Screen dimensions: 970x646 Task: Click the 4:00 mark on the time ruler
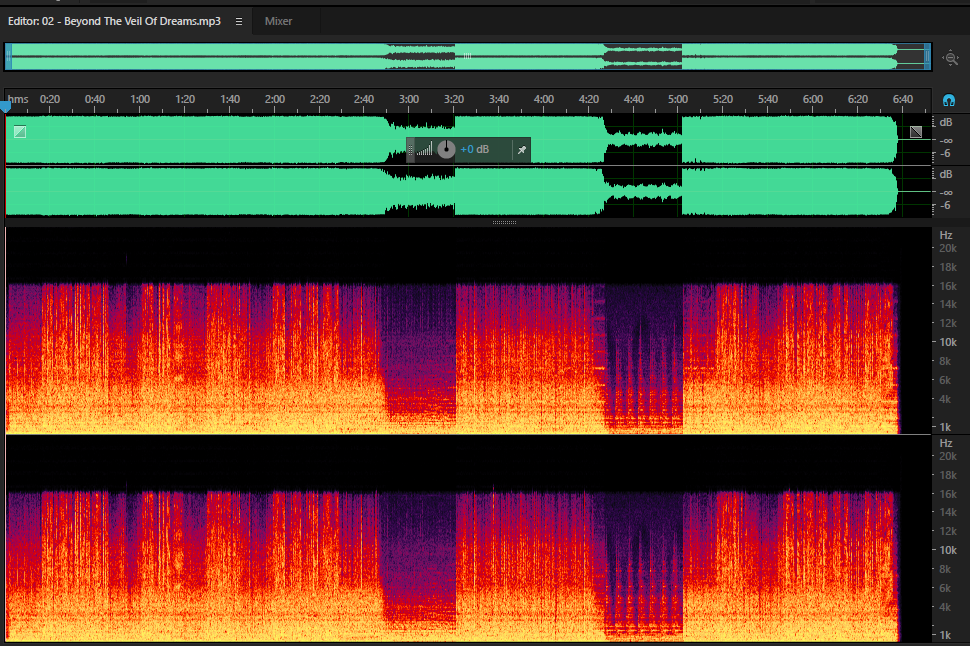544,99
